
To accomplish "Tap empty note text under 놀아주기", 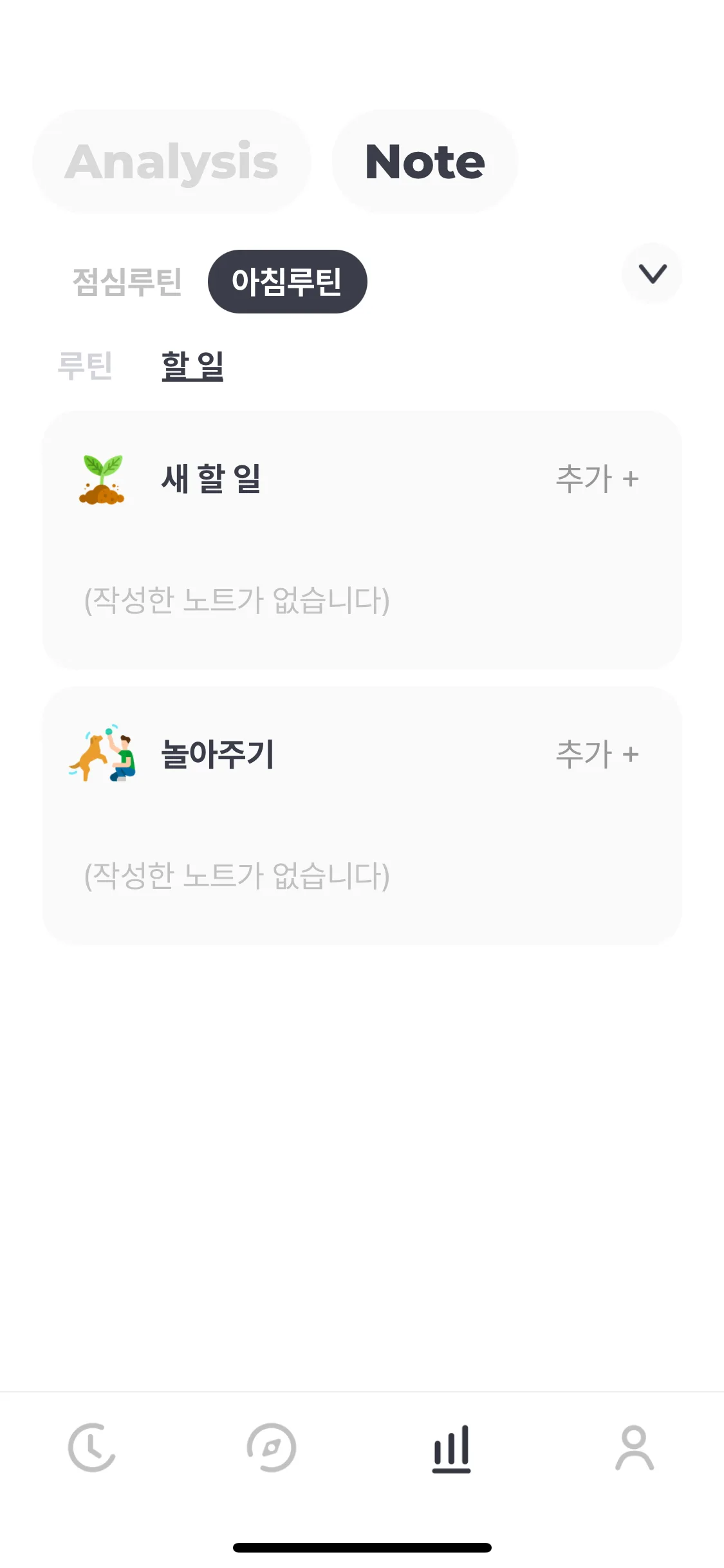I will coord(237,875).
